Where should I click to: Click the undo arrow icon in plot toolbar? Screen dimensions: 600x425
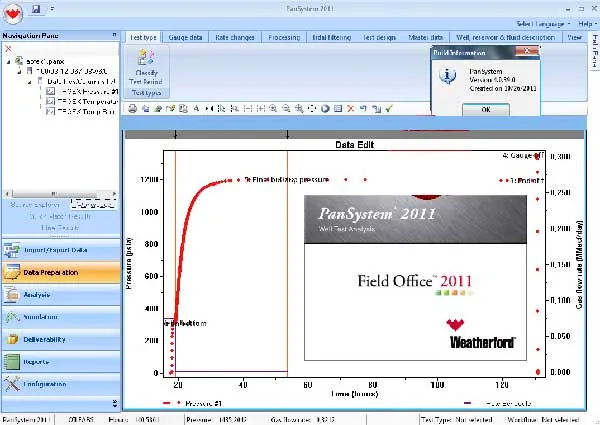pos(363,109)
